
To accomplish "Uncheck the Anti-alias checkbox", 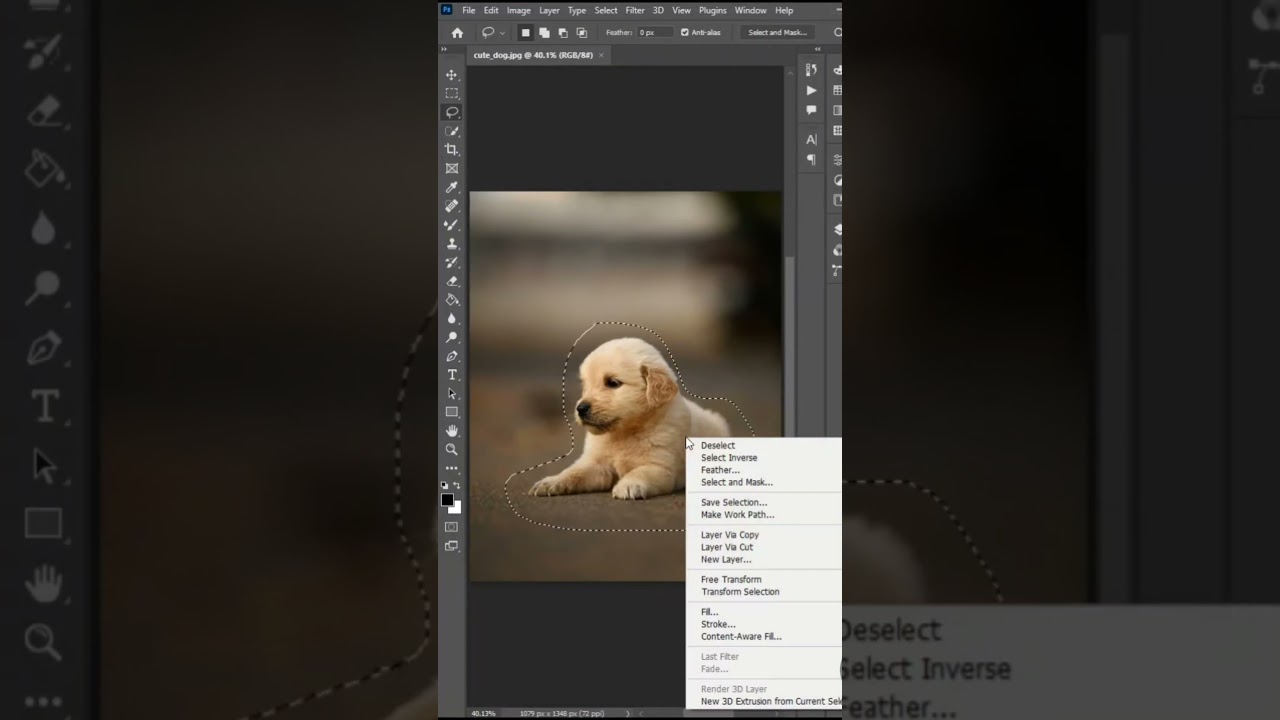I will coord(685,32).
